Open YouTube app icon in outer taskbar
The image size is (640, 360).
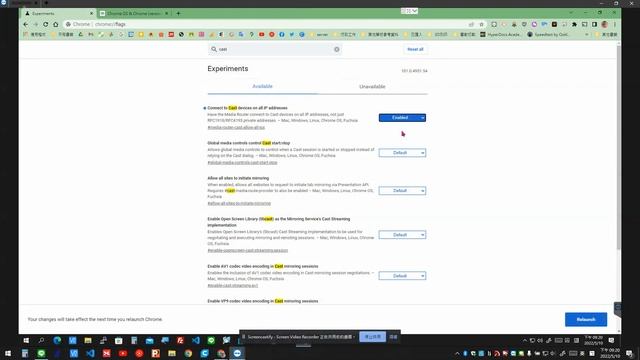coord(123,353)
